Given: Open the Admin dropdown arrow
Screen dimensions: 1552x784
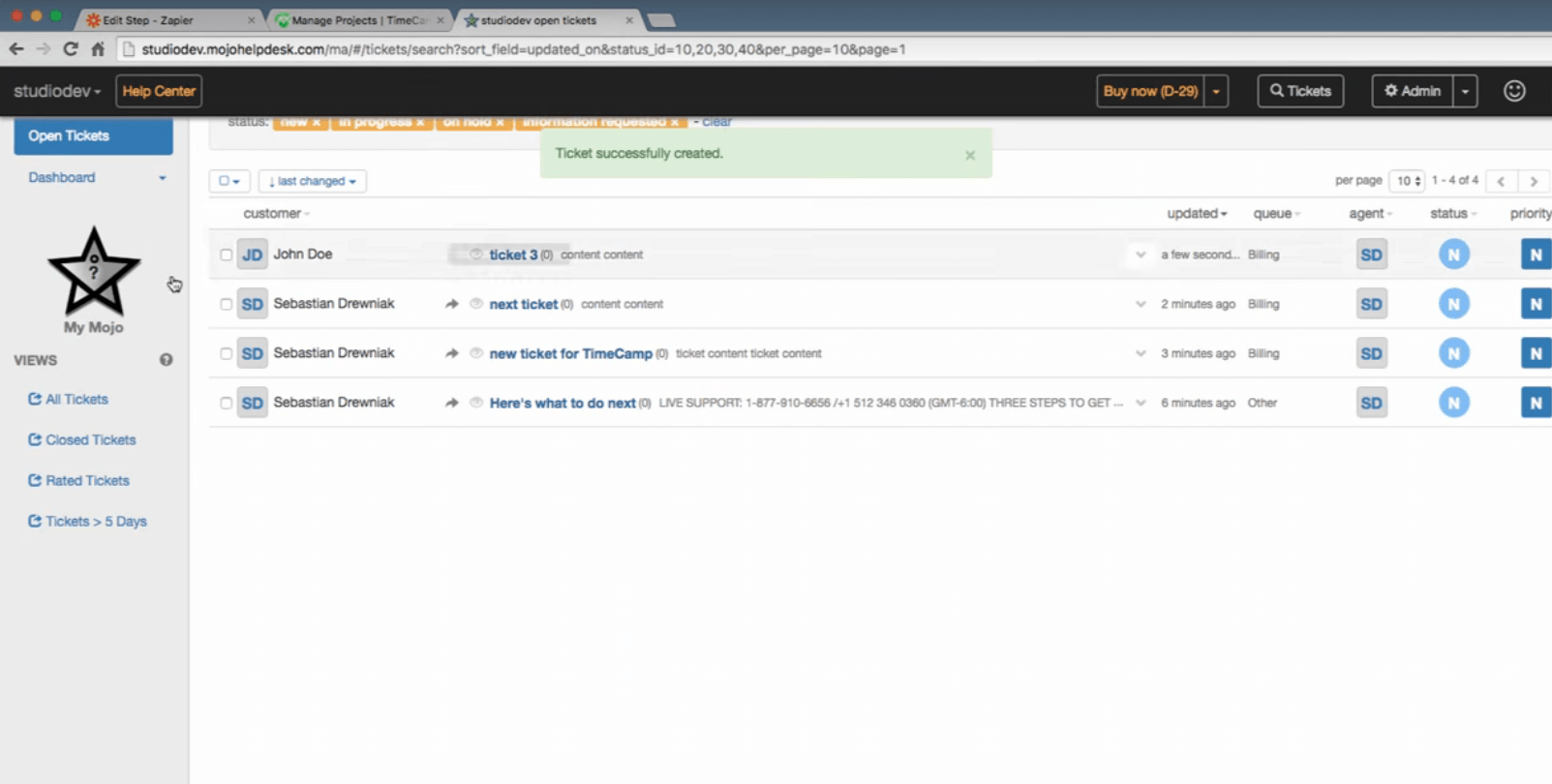Looking at the screenshot, I should (1465, 91).
